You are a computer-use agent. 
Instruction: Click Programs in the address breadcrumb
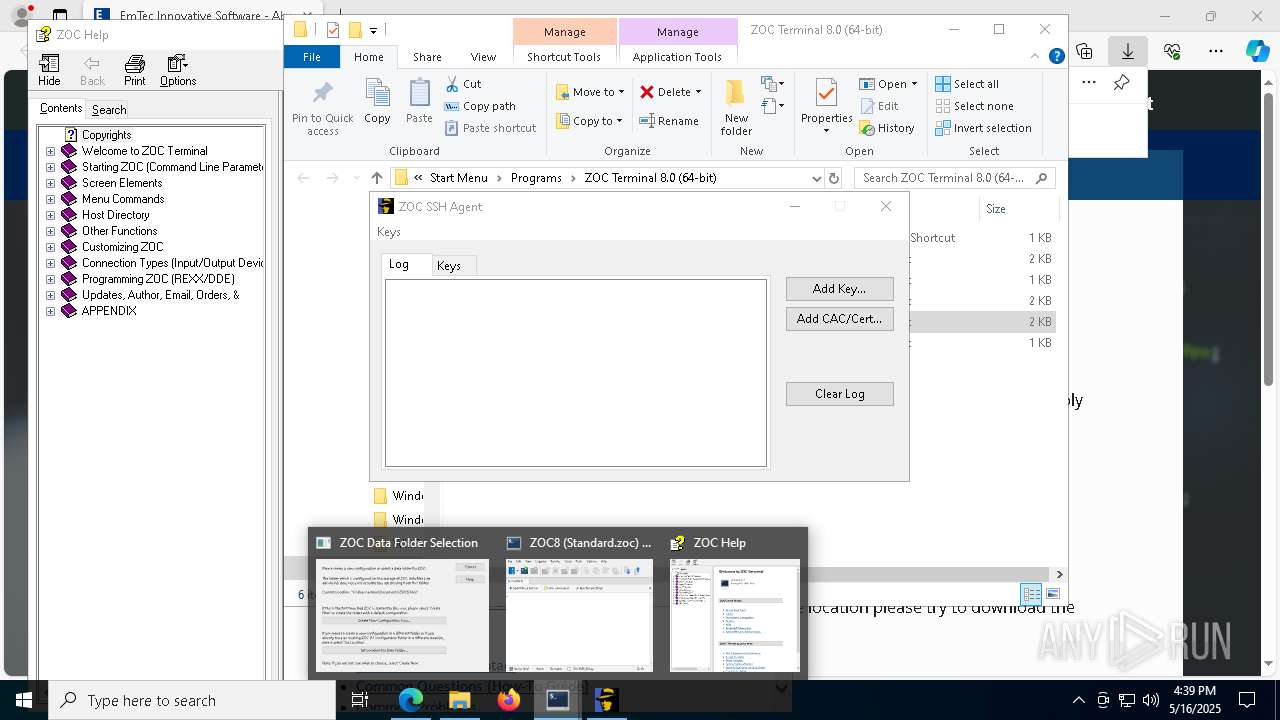(536, 178)
